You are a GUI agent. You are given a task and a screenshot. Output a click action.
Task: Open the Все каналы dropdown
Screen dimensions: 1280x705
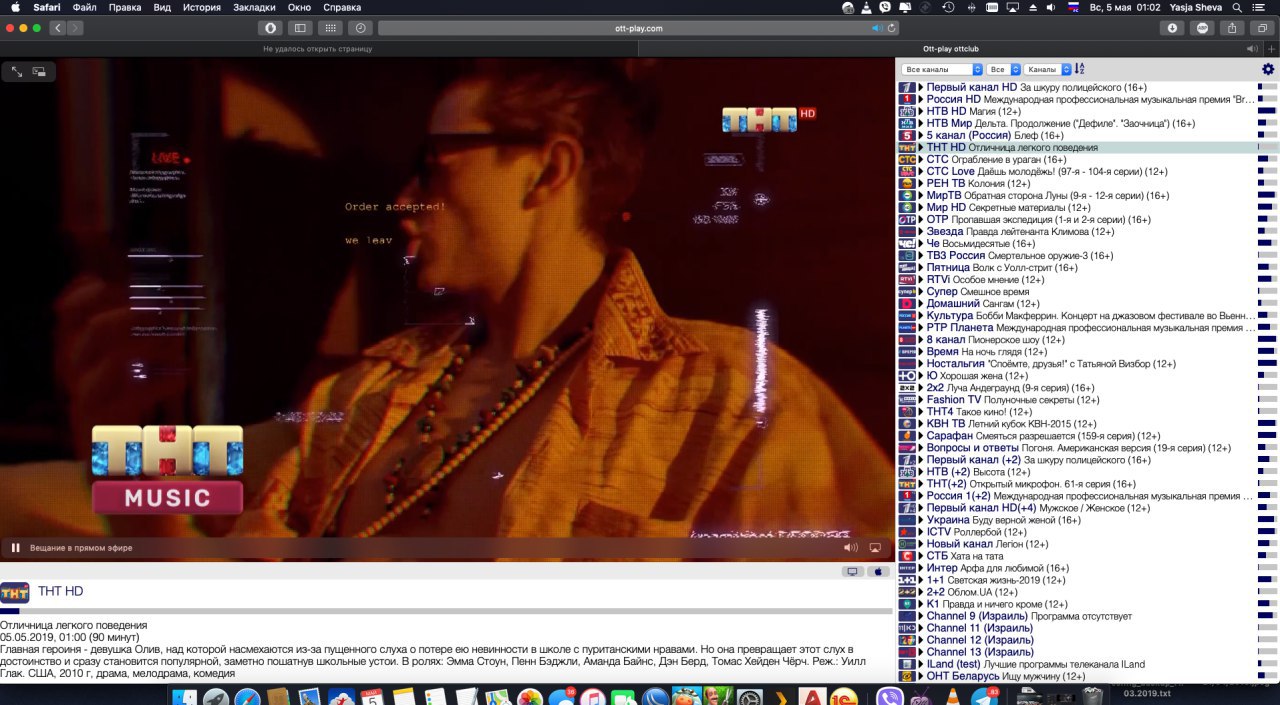coord(942,69)
